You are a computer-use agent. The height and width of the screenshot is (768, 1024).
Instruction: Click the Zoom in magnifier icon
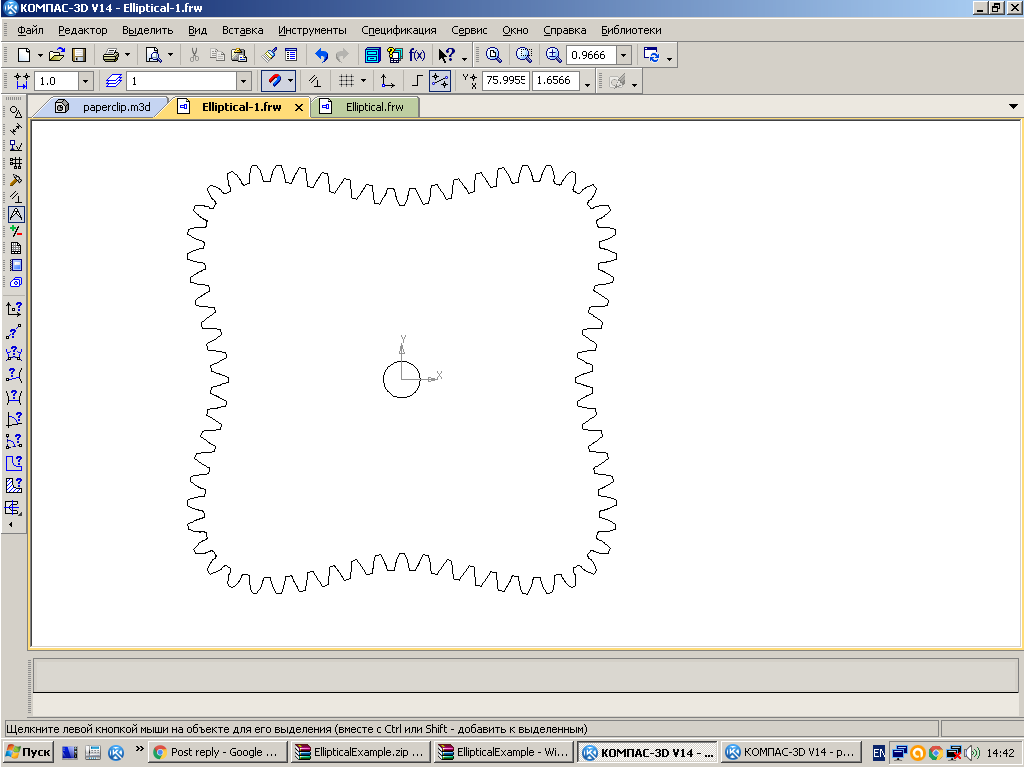[x=553, y=55]
